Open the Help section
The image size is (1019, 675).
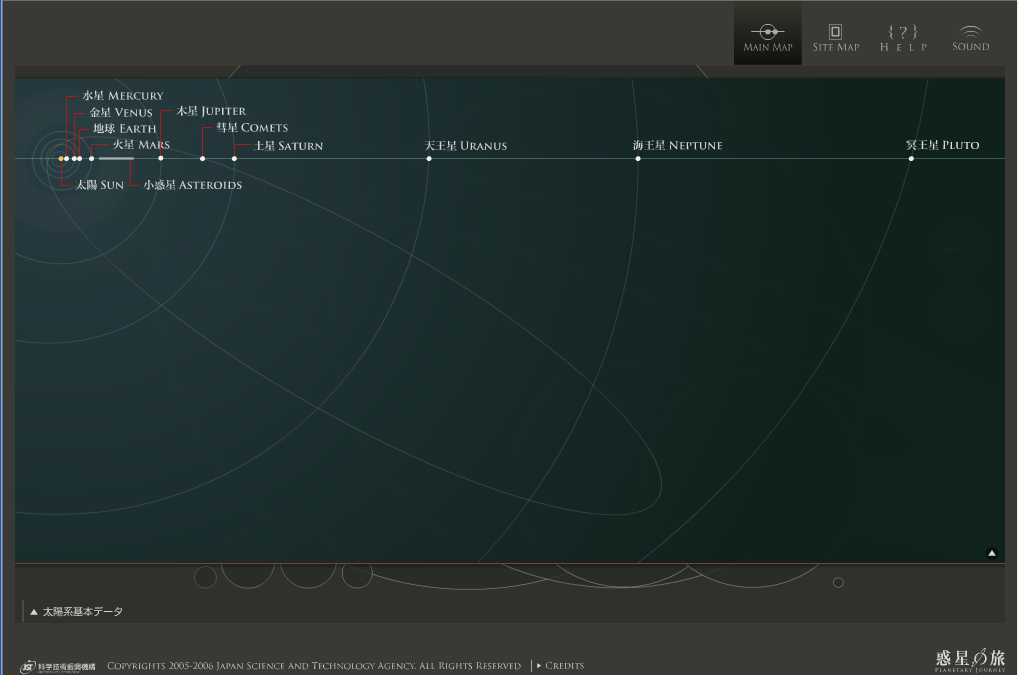pos(903,38)
